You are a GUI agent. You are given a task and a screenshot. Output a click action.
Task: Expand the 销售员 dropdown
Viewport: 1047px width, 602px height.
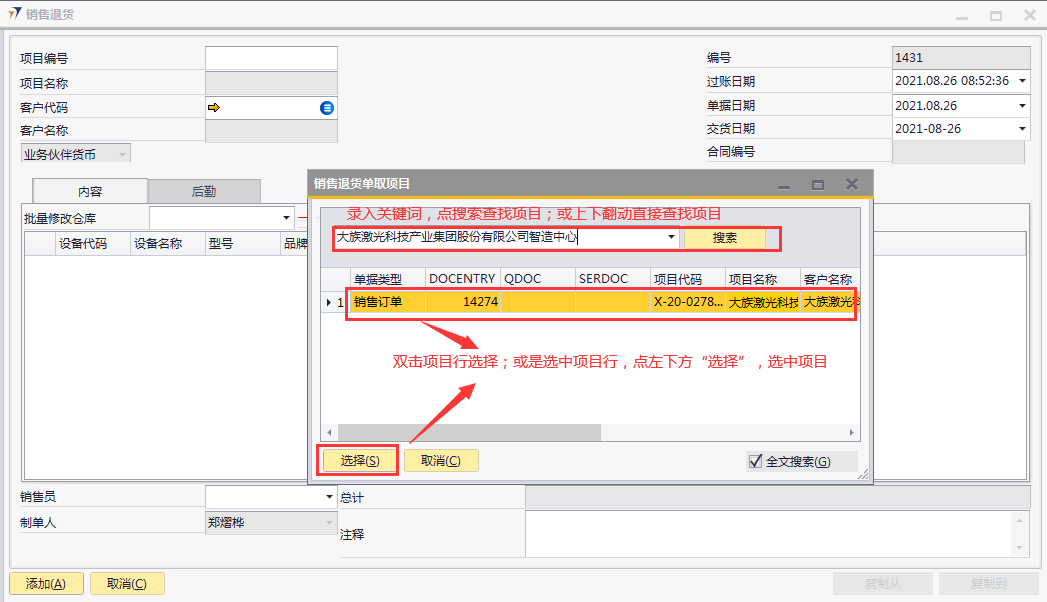(330, 496)
